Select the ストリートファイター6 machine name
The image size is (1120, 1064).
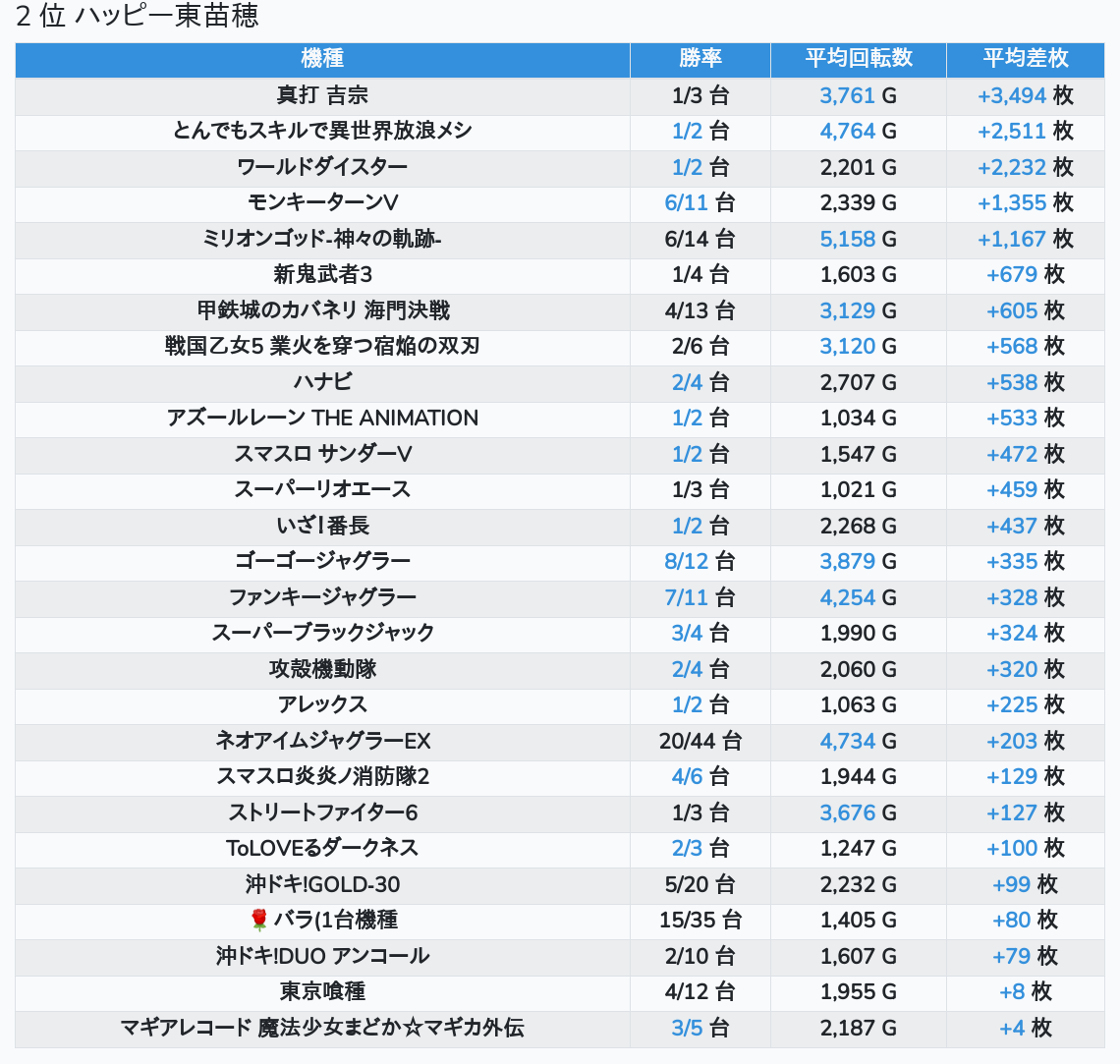tap(322, 812)
